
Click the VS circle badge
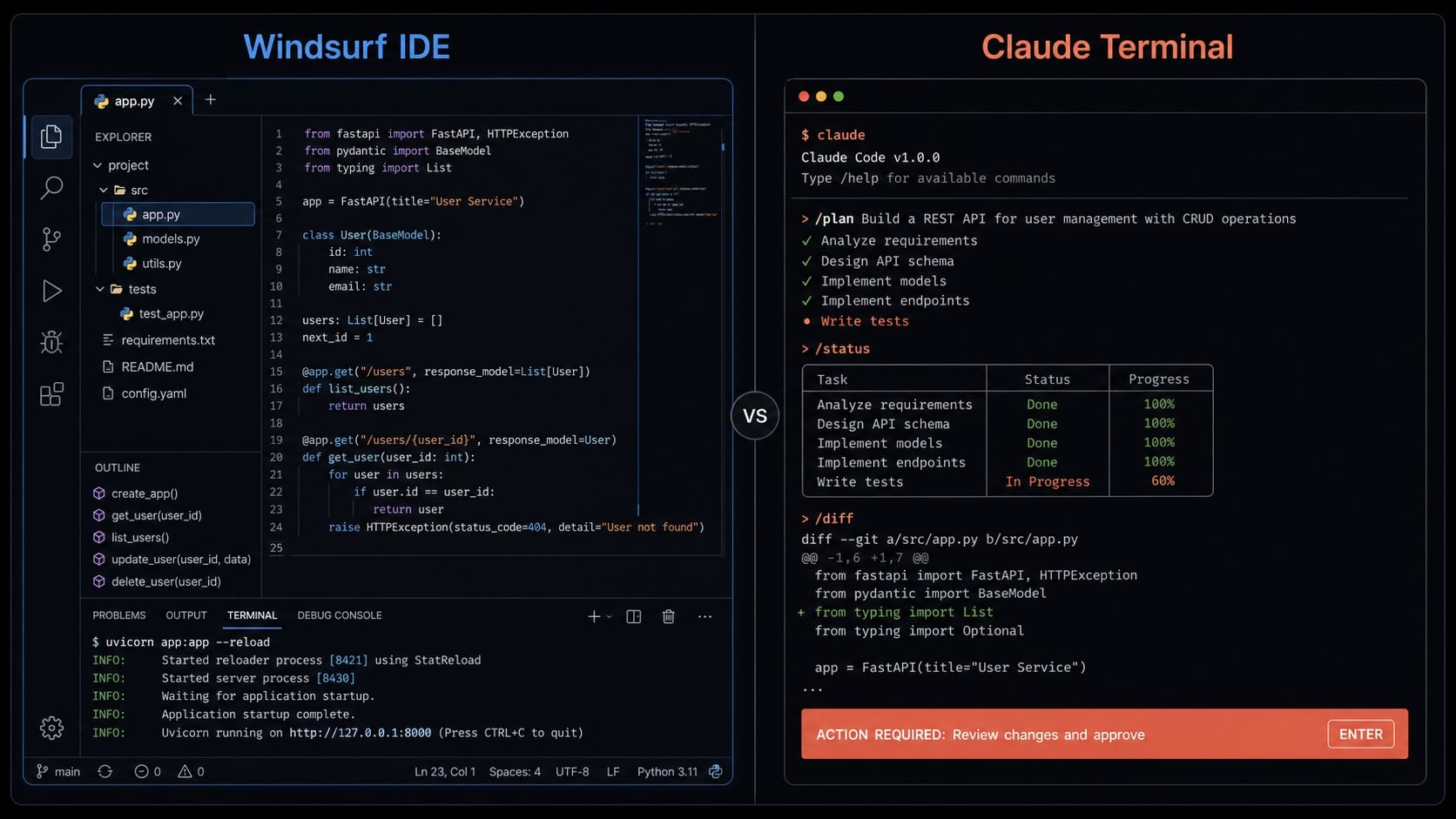(755, 416)
